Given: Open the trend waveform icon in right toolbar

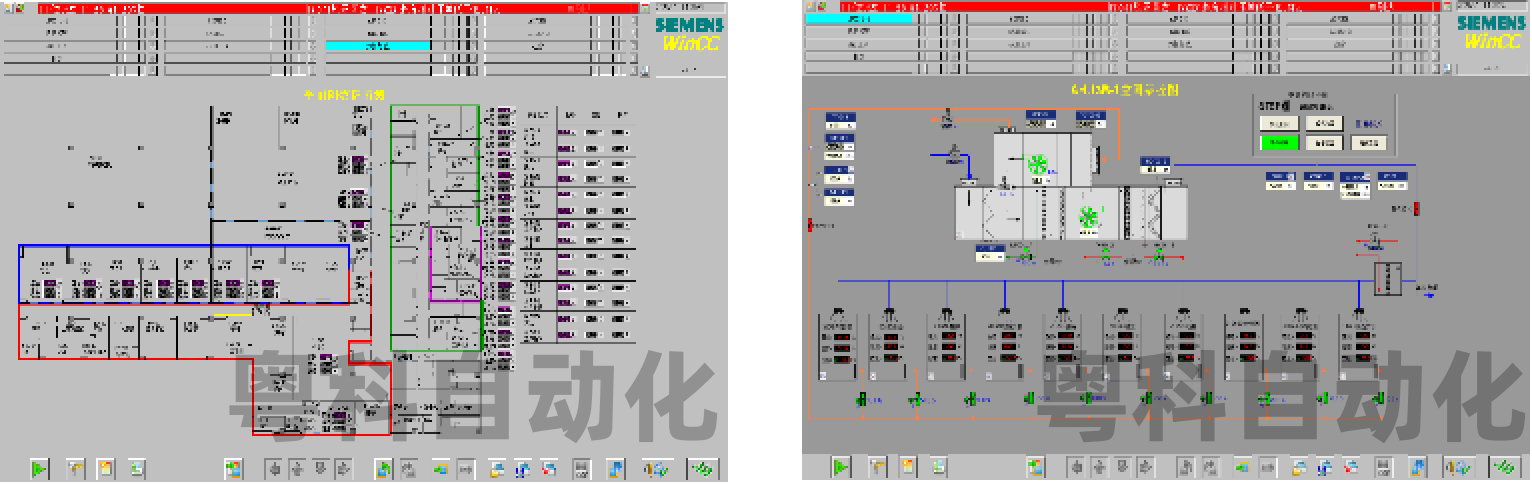Looking at the screenshot, I should point(1504,467).
